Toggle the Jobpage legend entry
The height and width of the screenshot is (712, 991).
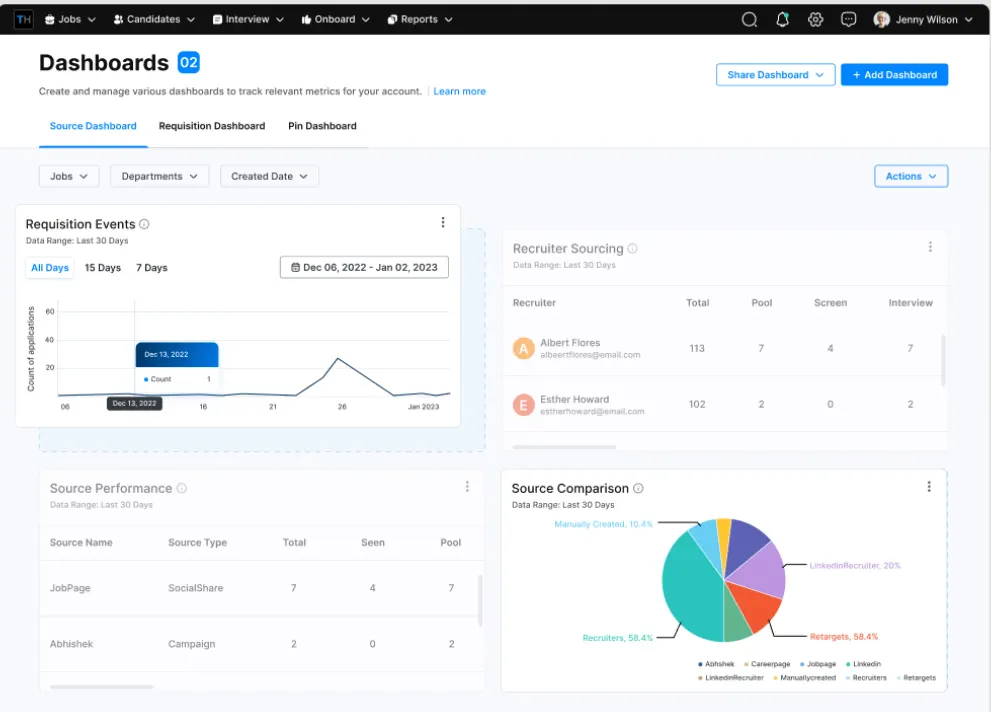(x=818, y=664)
